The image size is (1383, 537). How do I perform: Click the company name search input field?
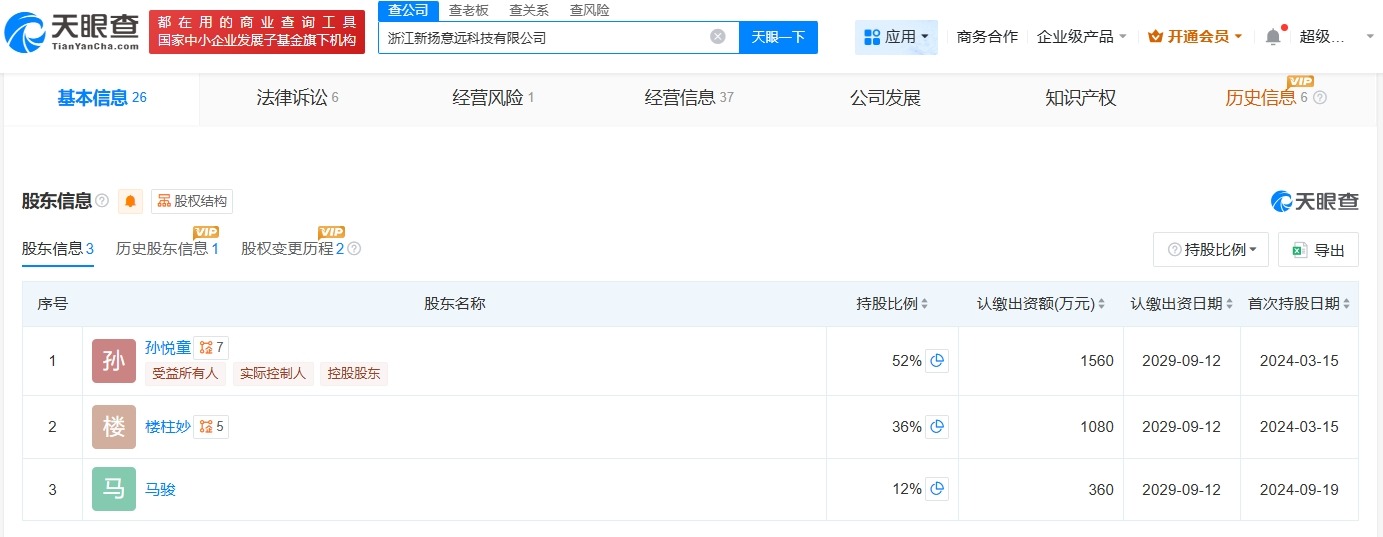pyautogui.click(x=545, y=37)
